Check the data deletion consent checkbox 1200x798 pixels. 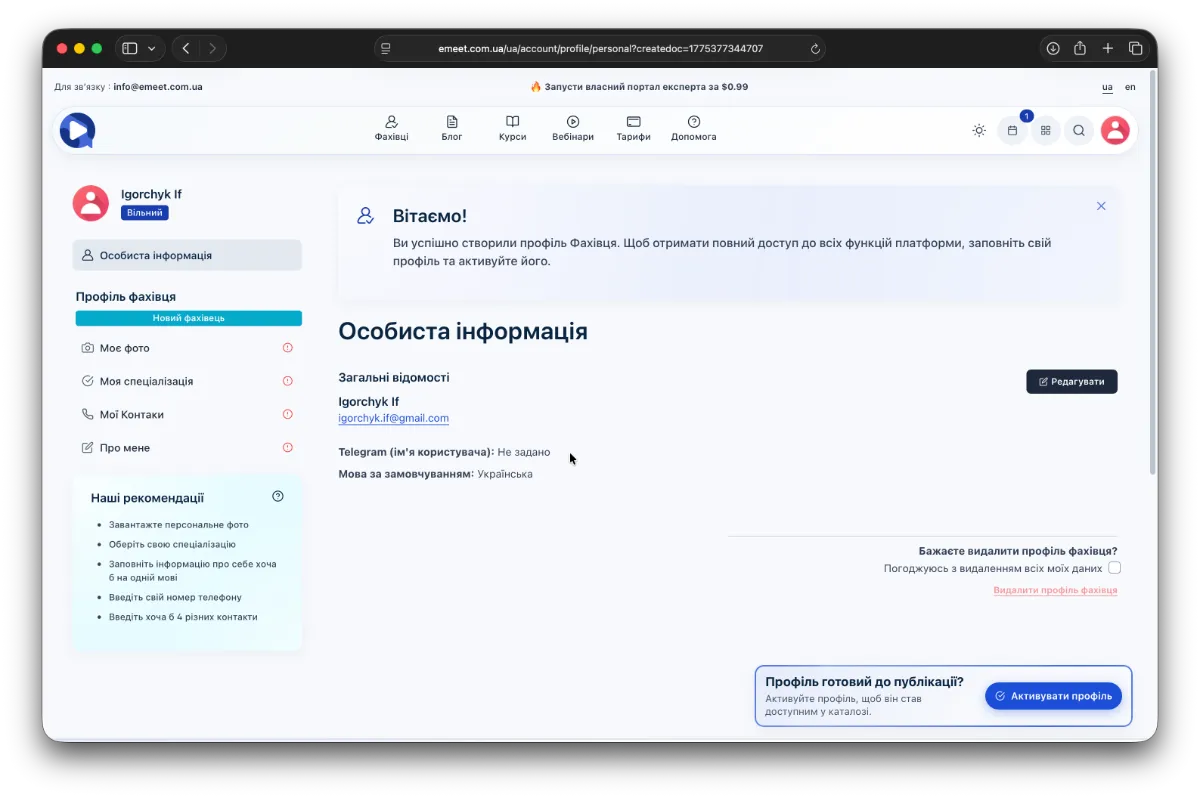point(1114,568)
